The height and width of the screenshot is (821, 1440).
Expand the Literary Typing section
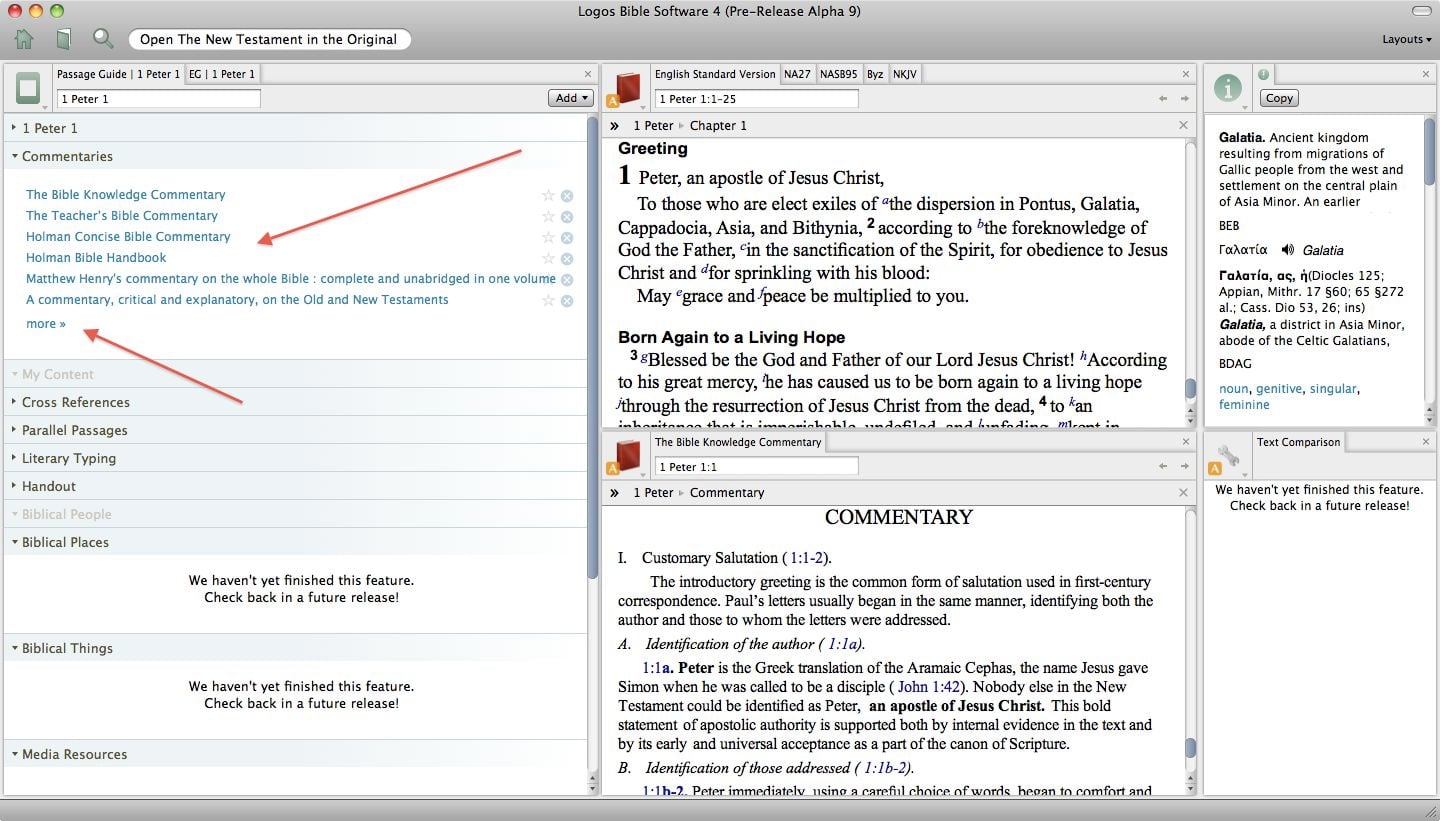(15, 458)
